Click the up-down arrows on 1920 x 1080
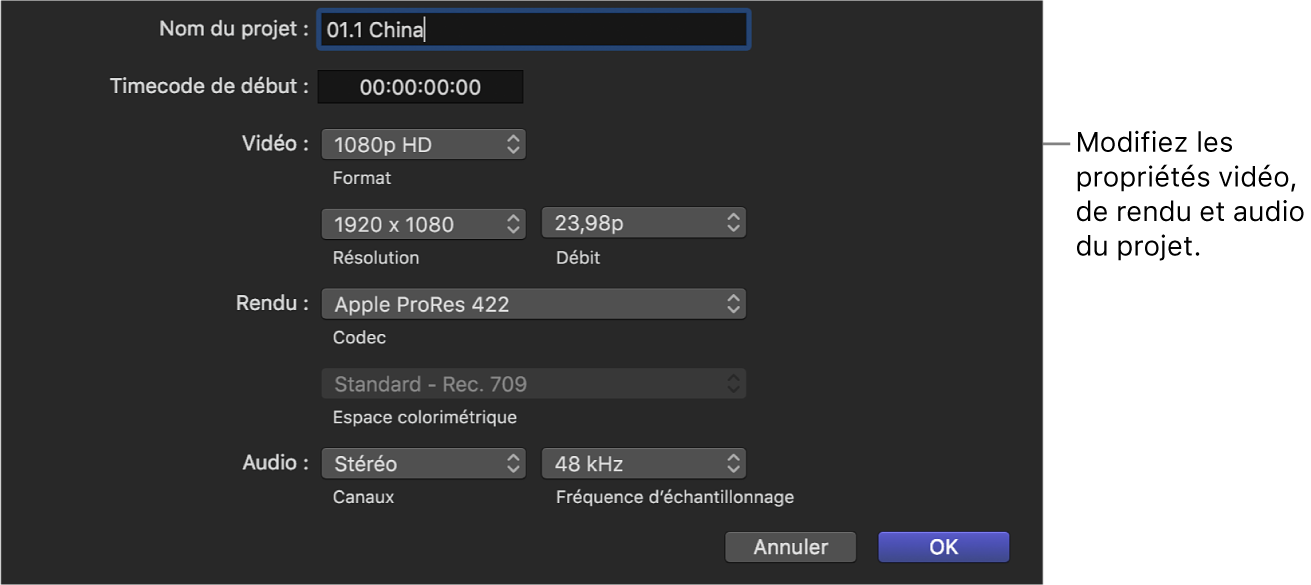This screenshot has width=1311, height=585. 513,224
